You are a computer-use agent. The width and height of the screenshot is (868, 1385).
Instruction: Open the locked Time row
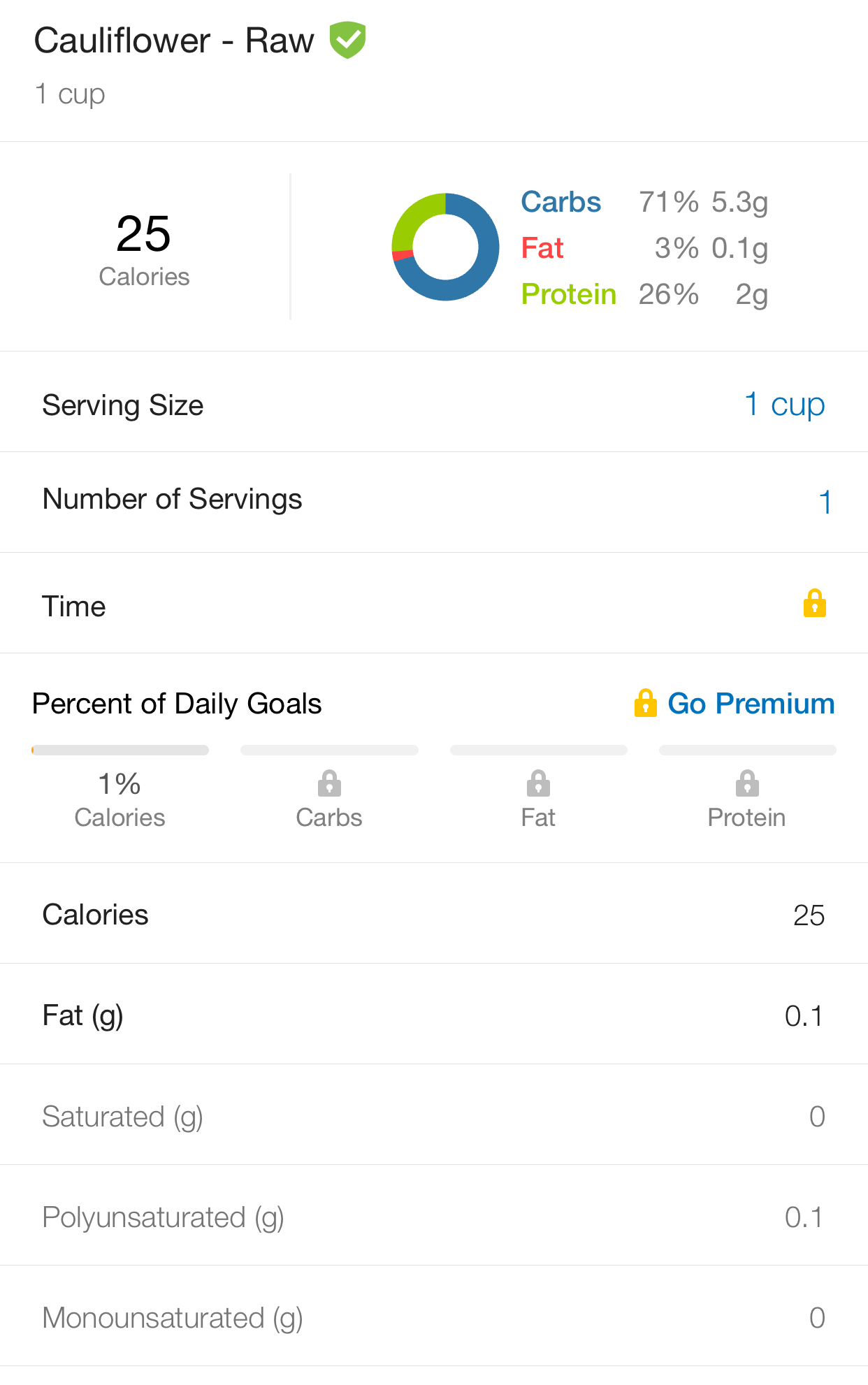[x=434, y=603]
